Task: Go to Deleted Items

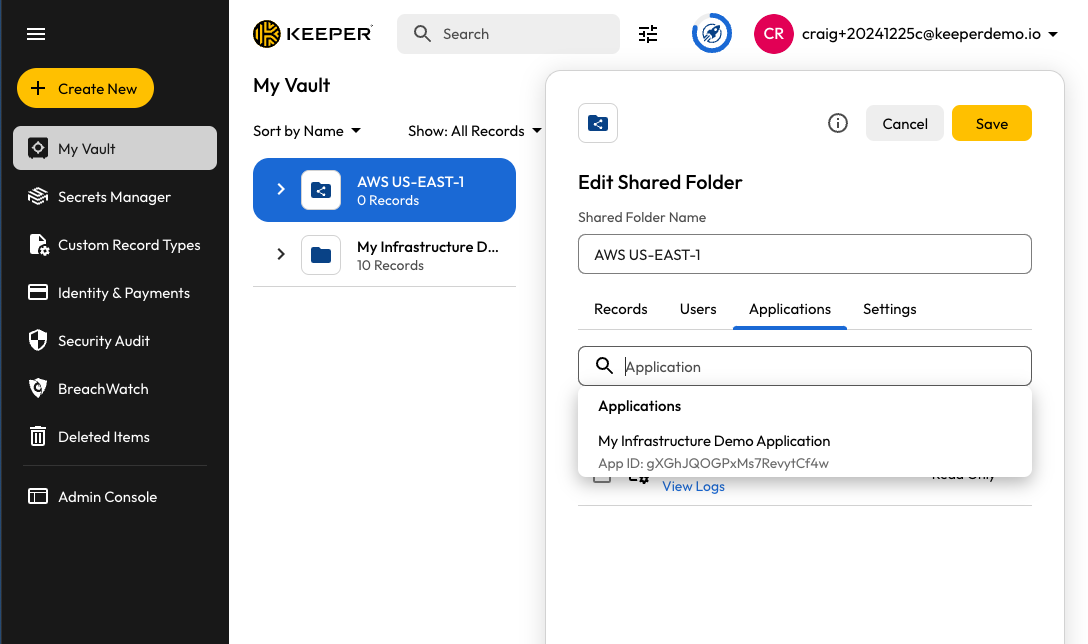Action: 103,437
